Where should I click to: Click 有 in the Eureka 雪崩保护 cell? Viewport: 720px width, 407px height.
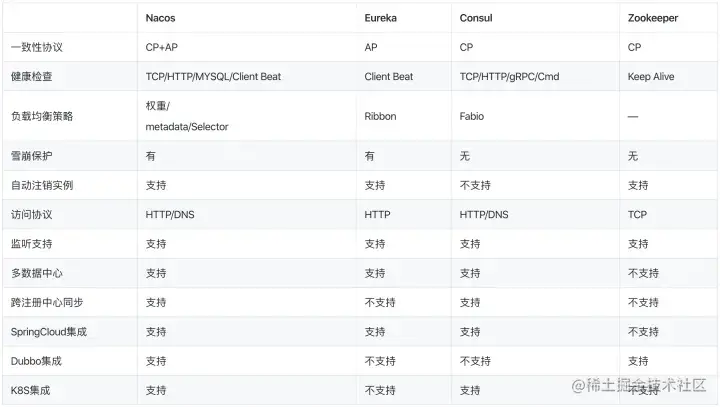point(370,156)
